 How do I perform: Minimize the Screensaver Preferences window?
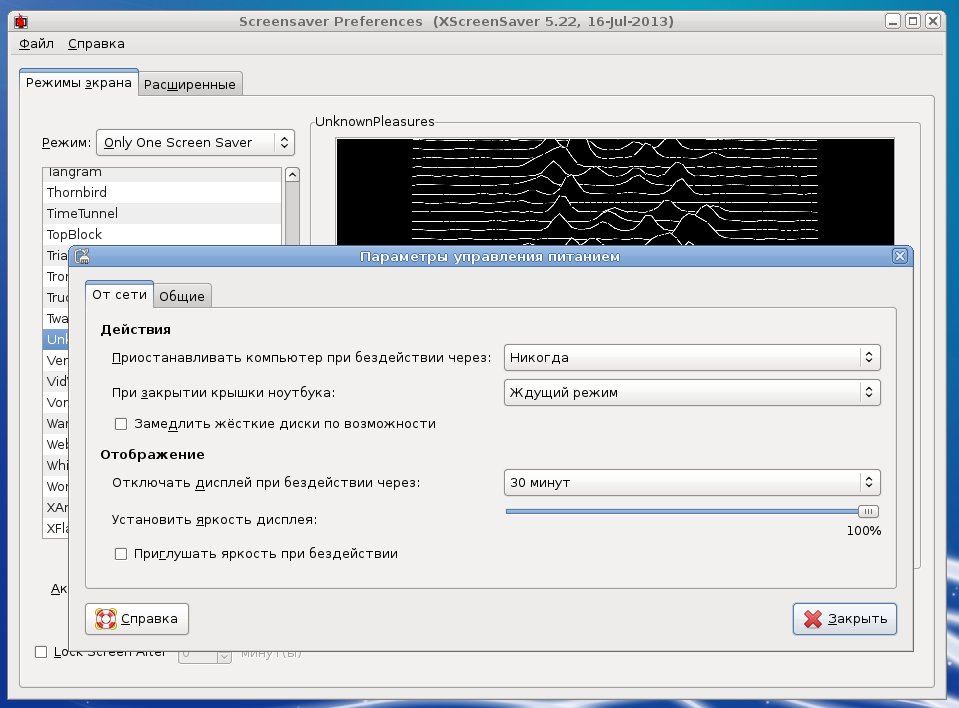[x=893, y=21]
